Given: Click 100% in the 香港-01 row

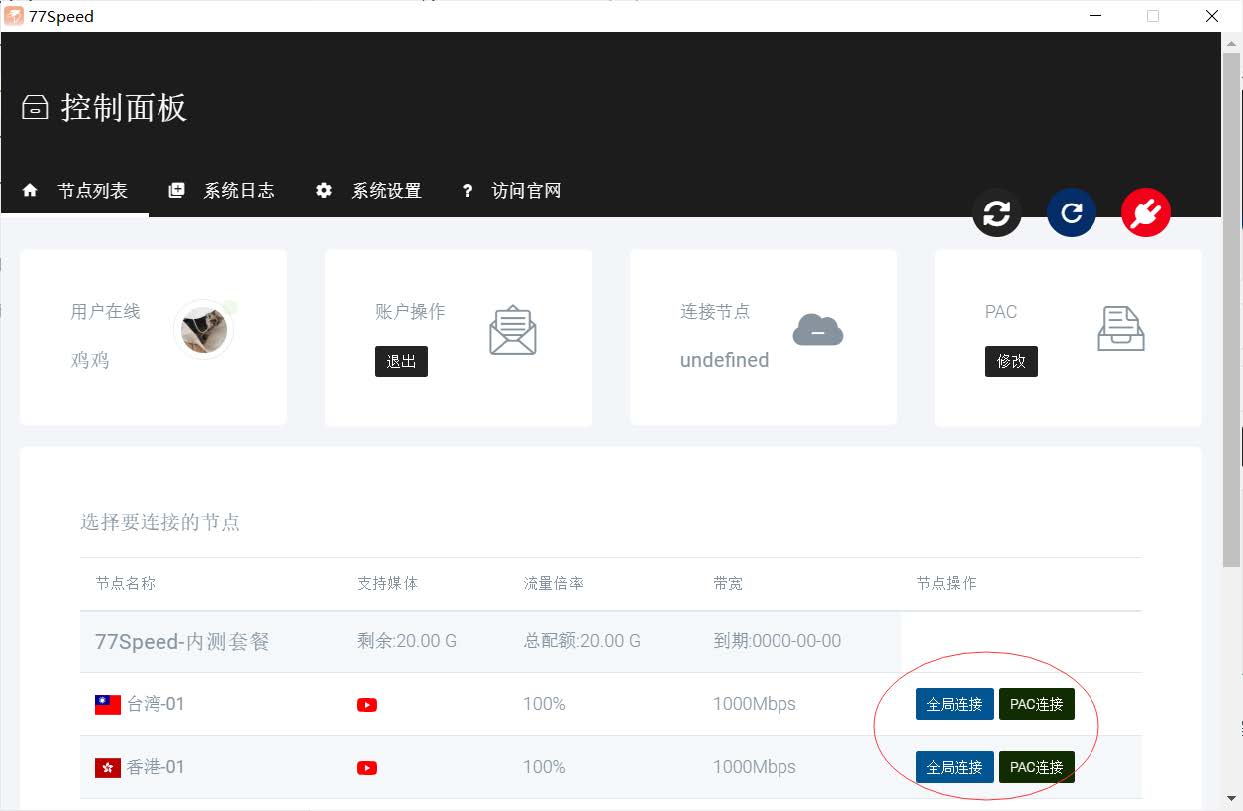Looking at the screenshot, I should tap(544, 767).
